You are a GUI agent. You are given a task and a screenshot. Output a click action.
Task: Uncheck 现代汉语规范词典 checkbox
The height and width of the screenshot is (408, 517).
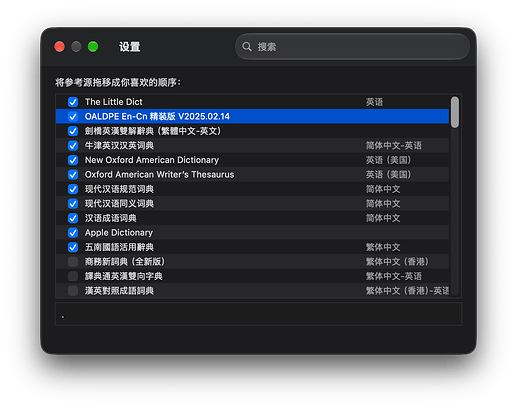tap(73, 189)
